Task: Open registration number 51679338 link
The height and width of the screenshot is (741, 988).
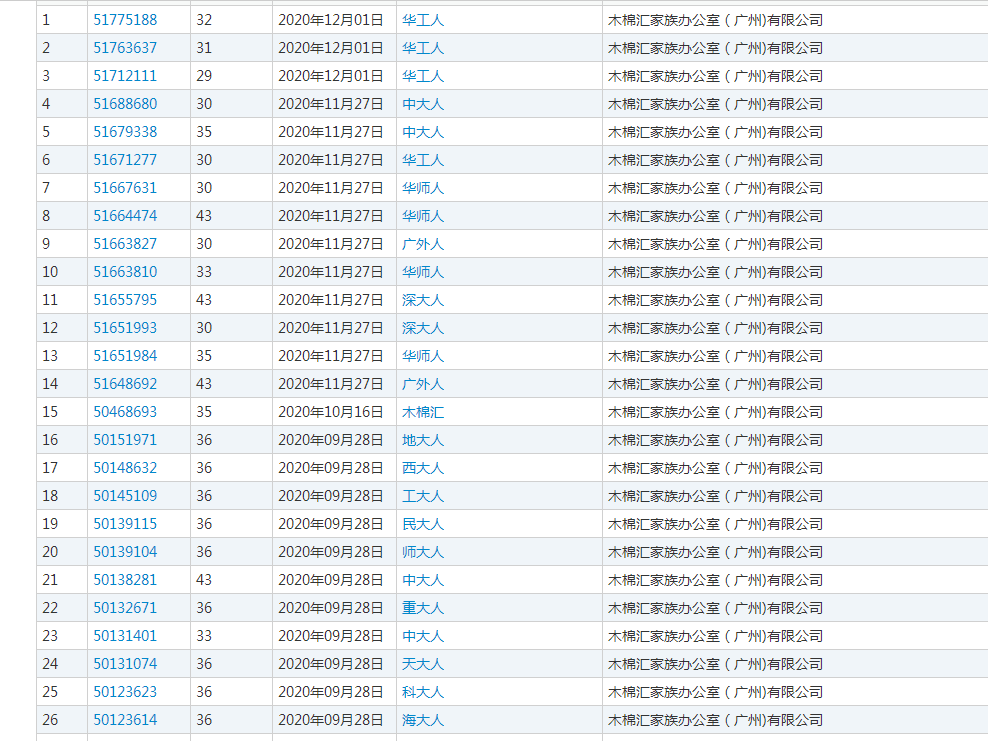Action: point(125,132)
